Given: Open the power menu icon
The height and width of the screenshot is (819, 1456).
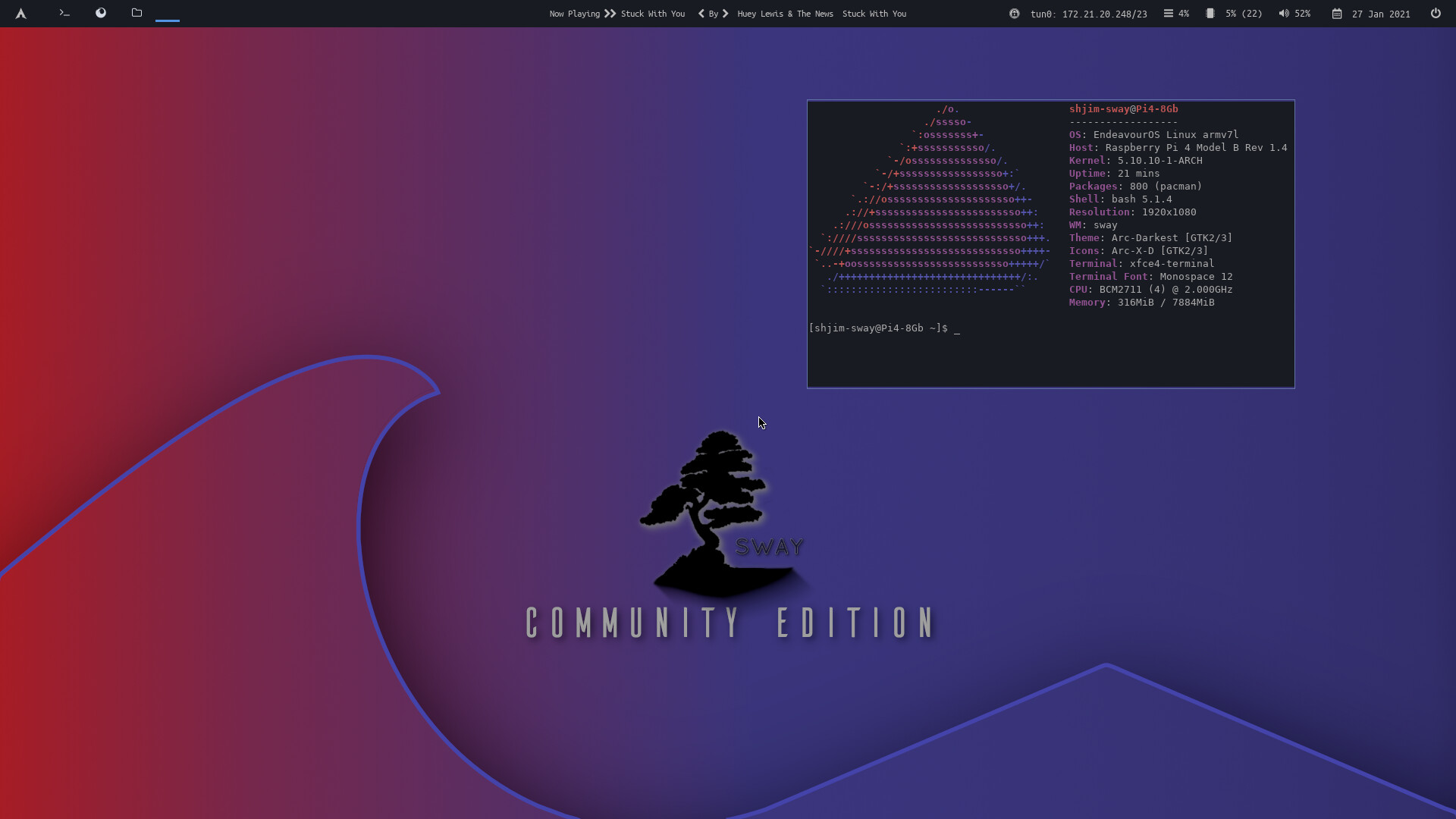Looking at the screenshot, I should pos(1436,13).
